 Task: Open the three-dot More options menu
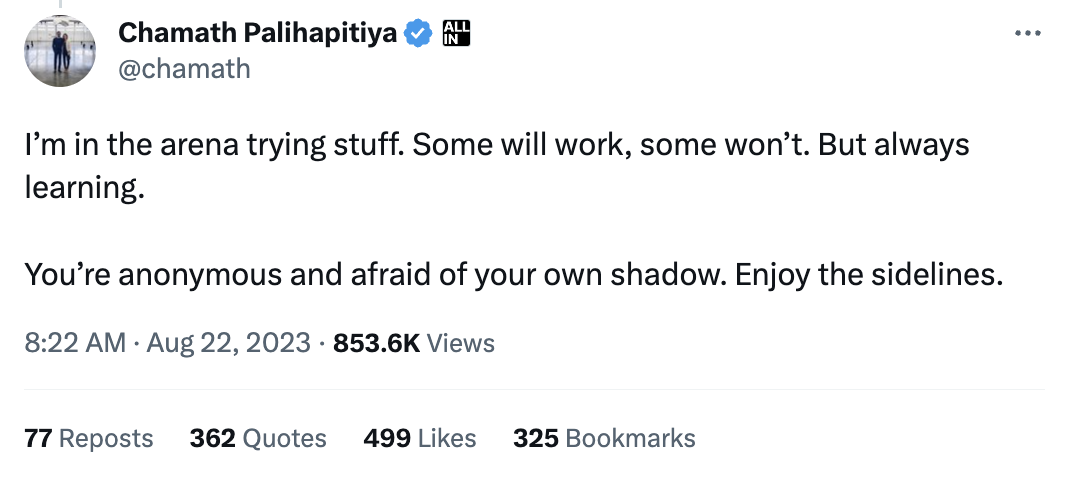pos(1028,33)
